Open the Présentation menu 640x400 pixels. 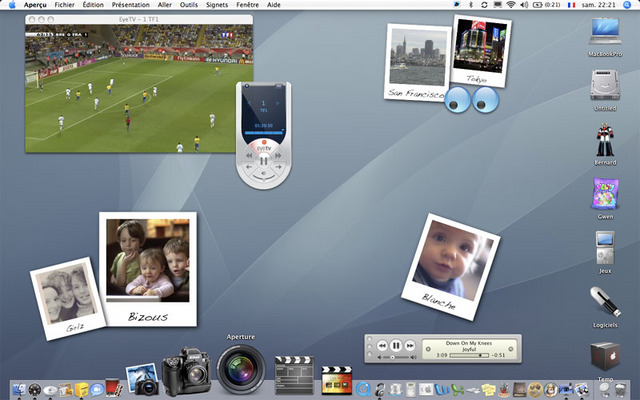[x=131, y=5]
